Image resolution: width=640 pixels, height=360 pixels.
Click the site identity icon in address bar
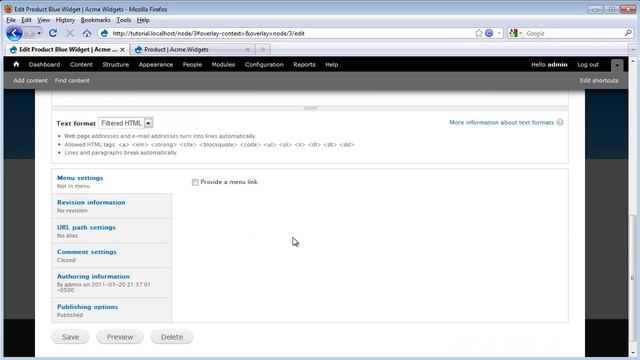pyautogui.click(x=104, y=33)
